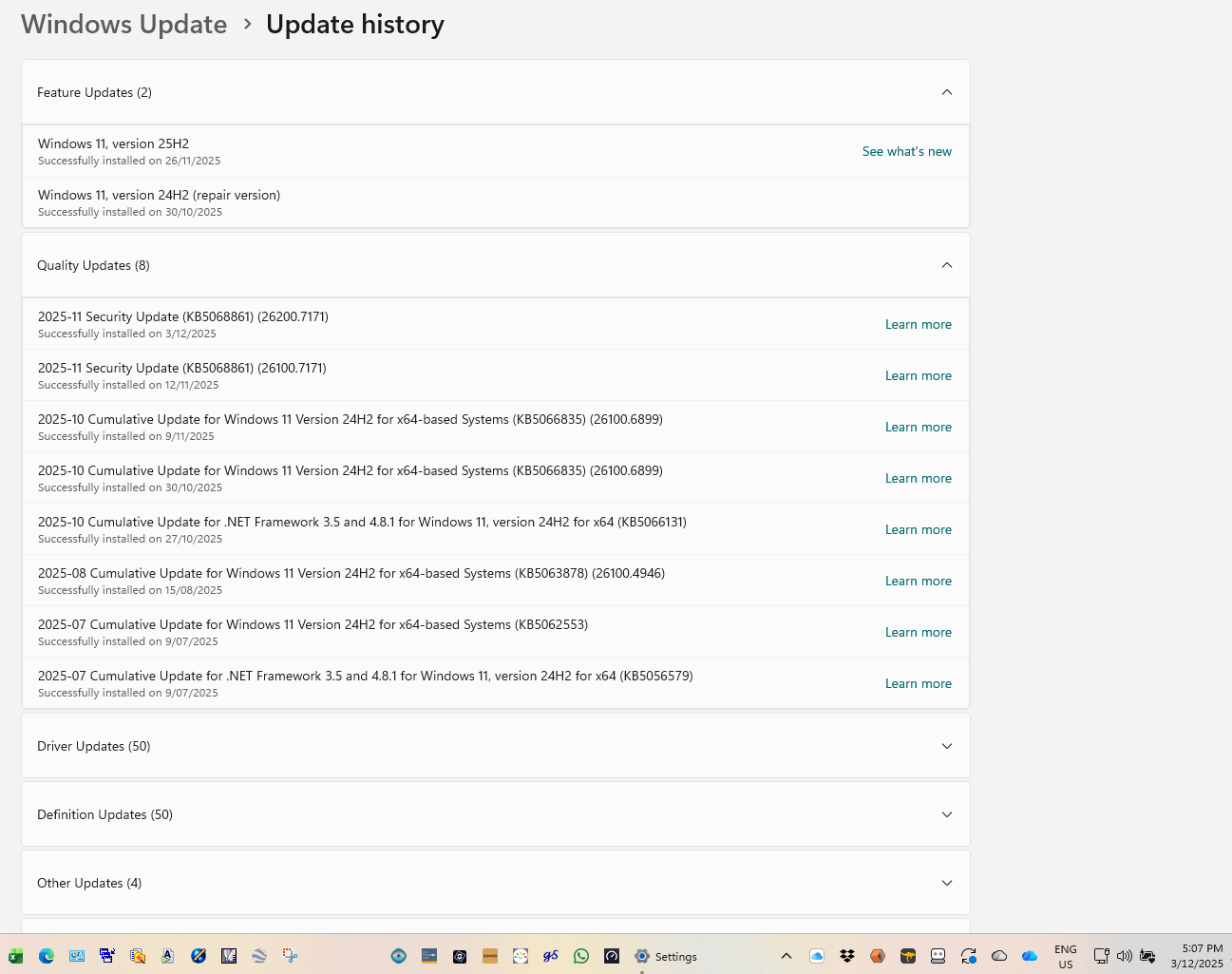Click the Update history page title
The image size is (1232, 974).
[355, 25]
